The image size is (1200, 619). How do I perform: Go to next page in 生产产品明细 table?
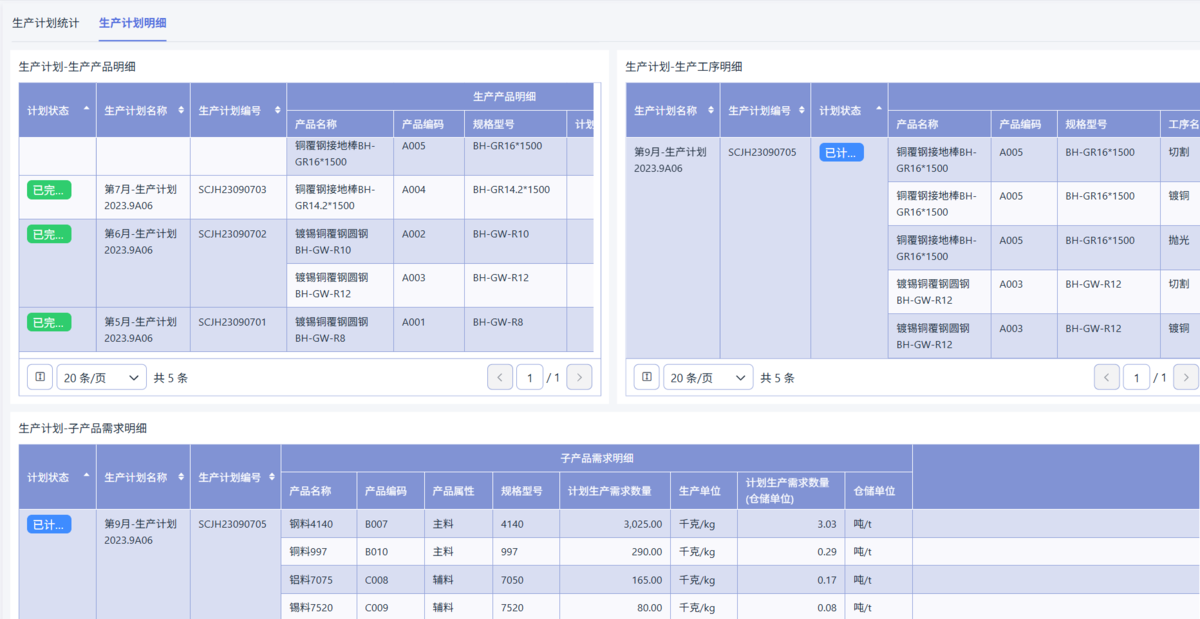tap(579, 377)
